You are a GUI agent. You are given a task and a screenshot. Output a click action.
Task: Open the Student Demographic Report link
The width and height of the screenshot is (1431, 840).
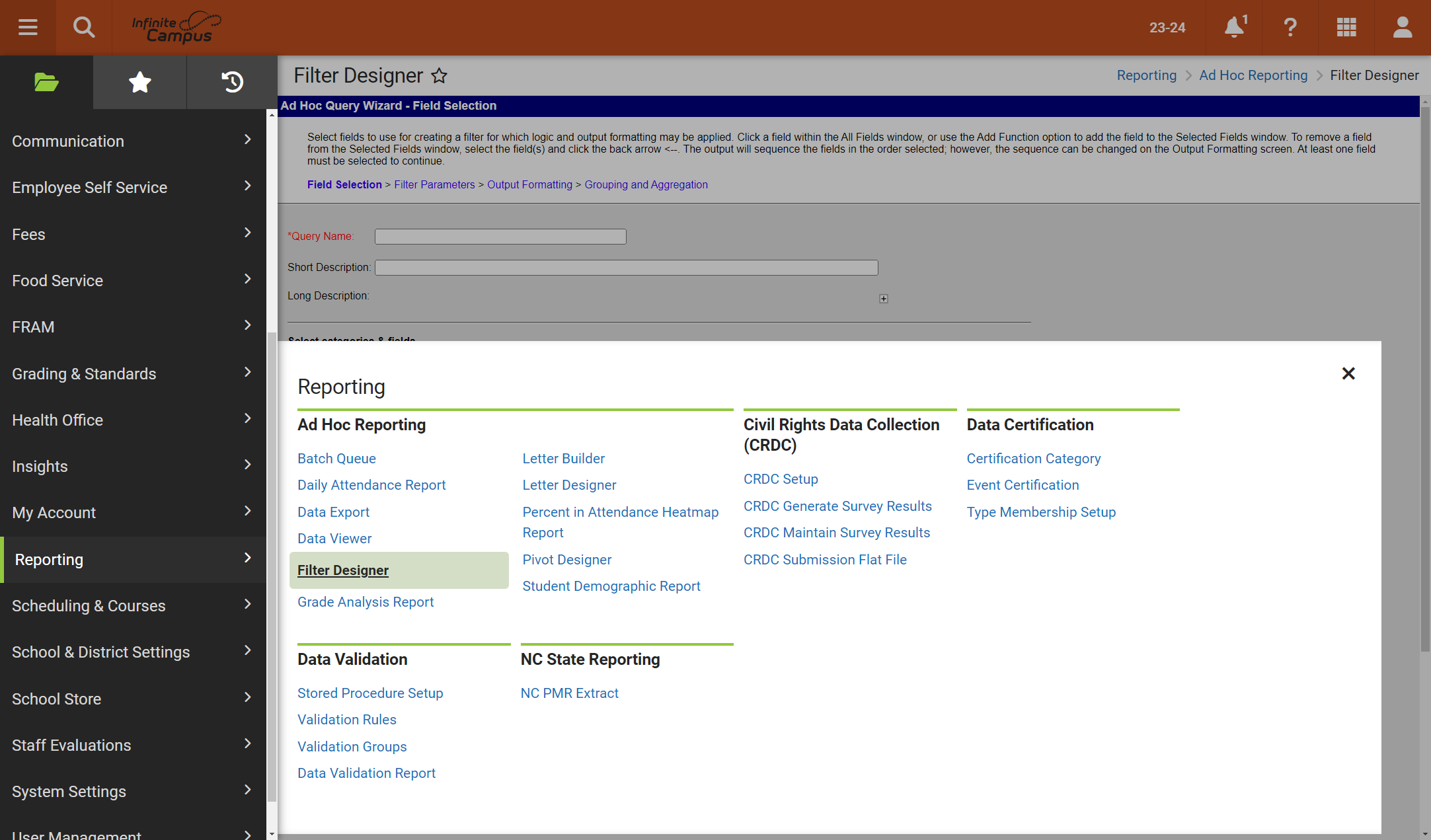[611, 586]
